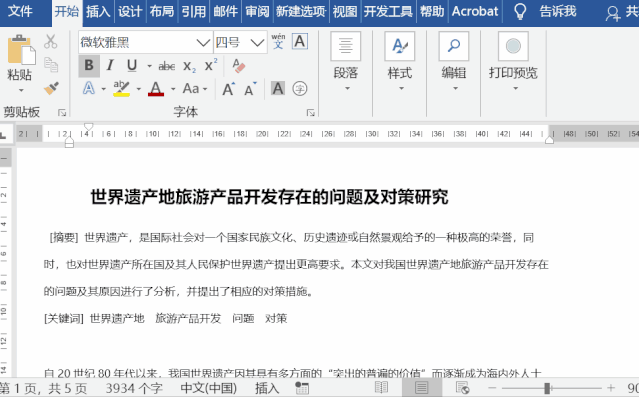Switch to the 布局 Layout tab
Viewport: 639px width, 397px height.
point(162,11)
